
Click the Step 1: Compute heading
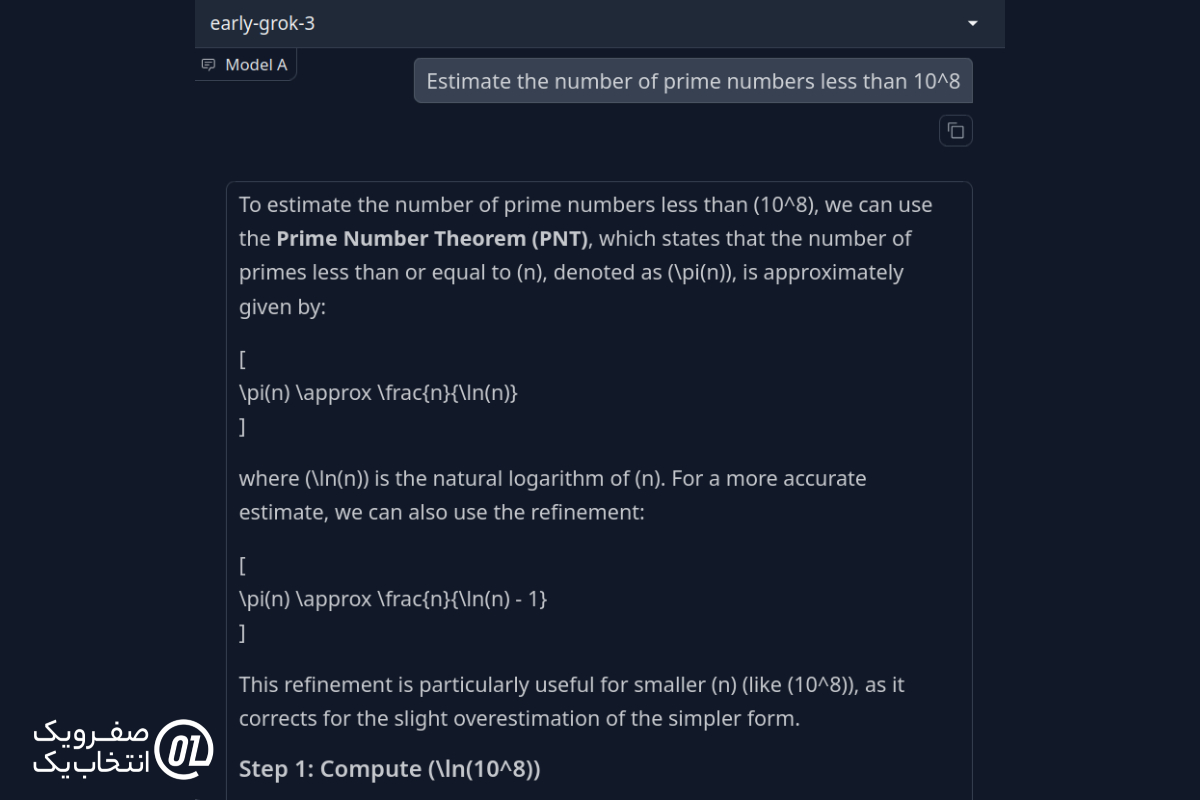pos(390,769)
